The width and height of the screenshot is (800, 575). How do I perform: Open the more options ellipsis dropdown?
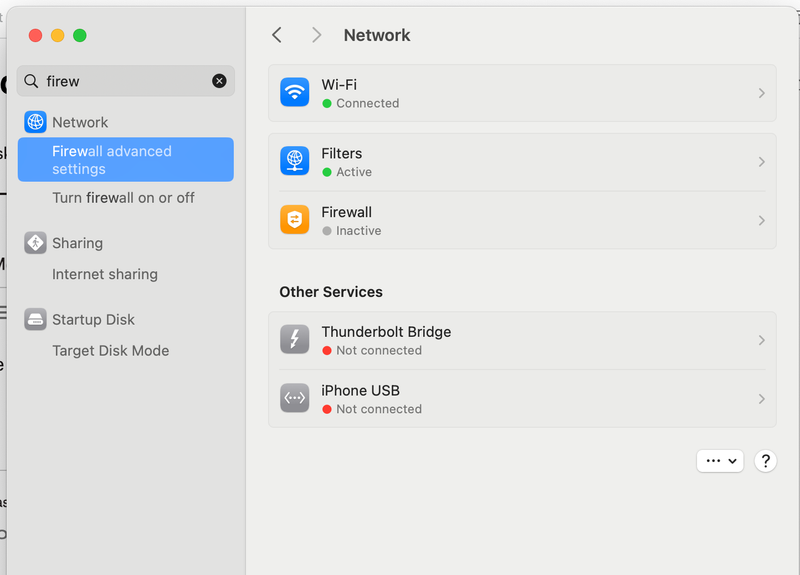click(720, 461)
